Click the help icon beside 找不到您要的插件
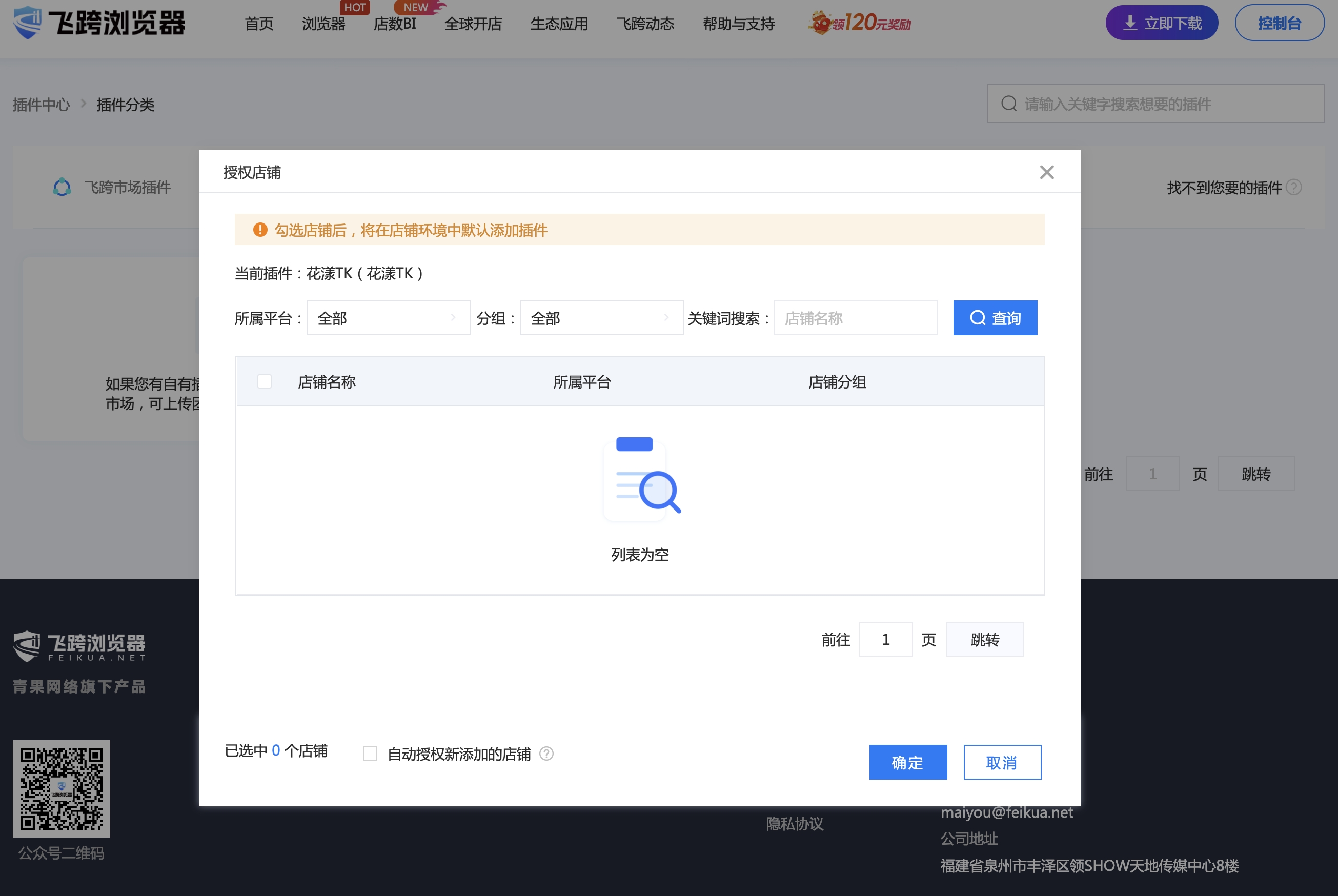Viewport: 1338px width, 896px height. (x=1294, y=188)
